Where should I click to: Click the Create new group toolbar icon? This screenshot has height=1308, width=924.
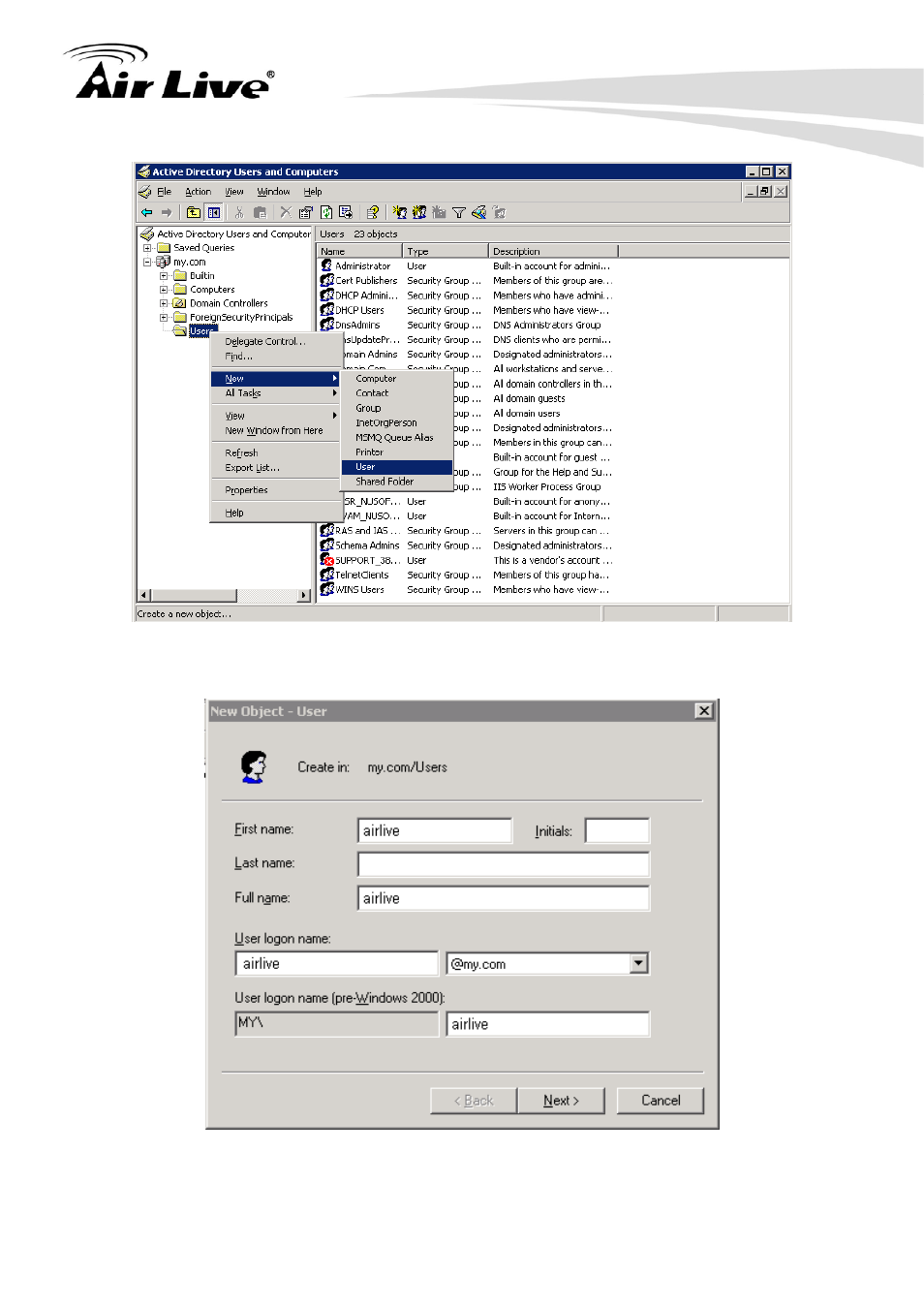click(419, 212)
